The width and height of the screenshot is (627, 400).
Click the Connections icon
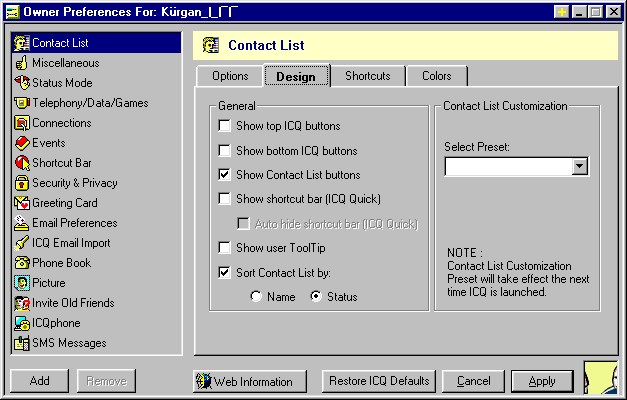click(22, 123)
